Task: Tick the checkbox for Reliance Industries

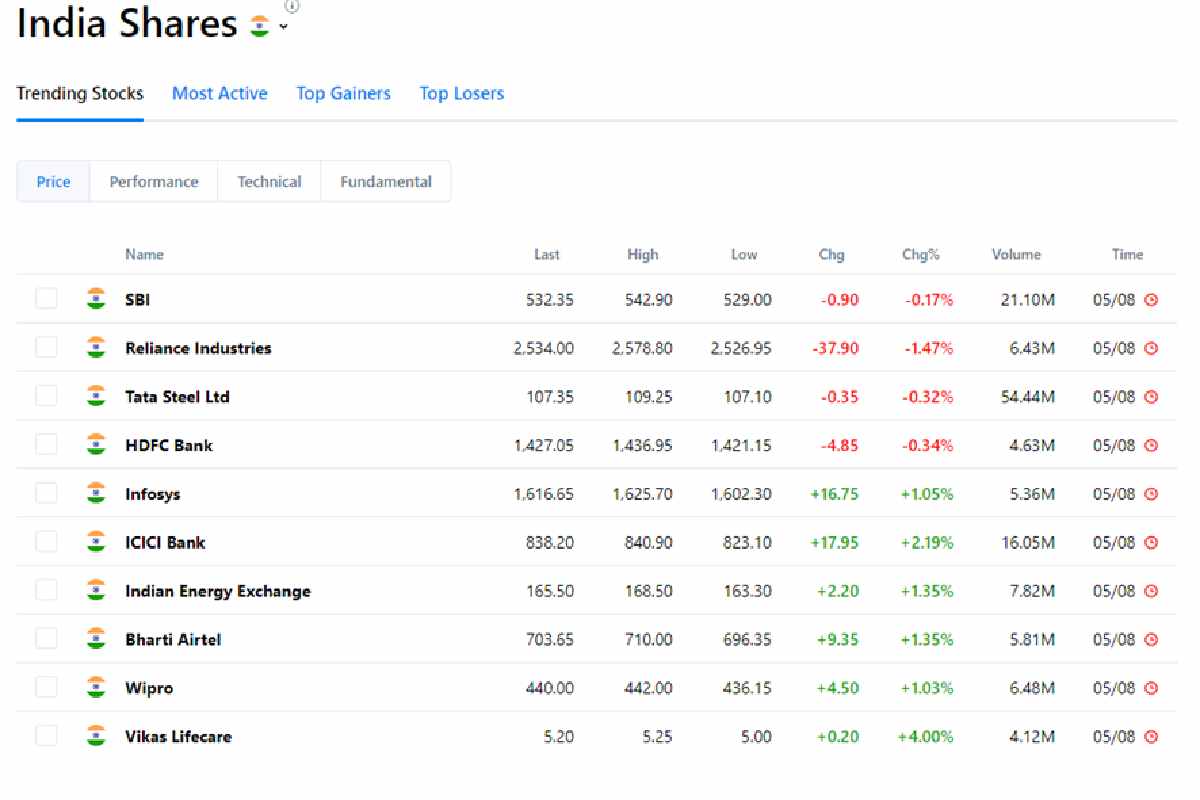Action: click(x=46, y=348)
